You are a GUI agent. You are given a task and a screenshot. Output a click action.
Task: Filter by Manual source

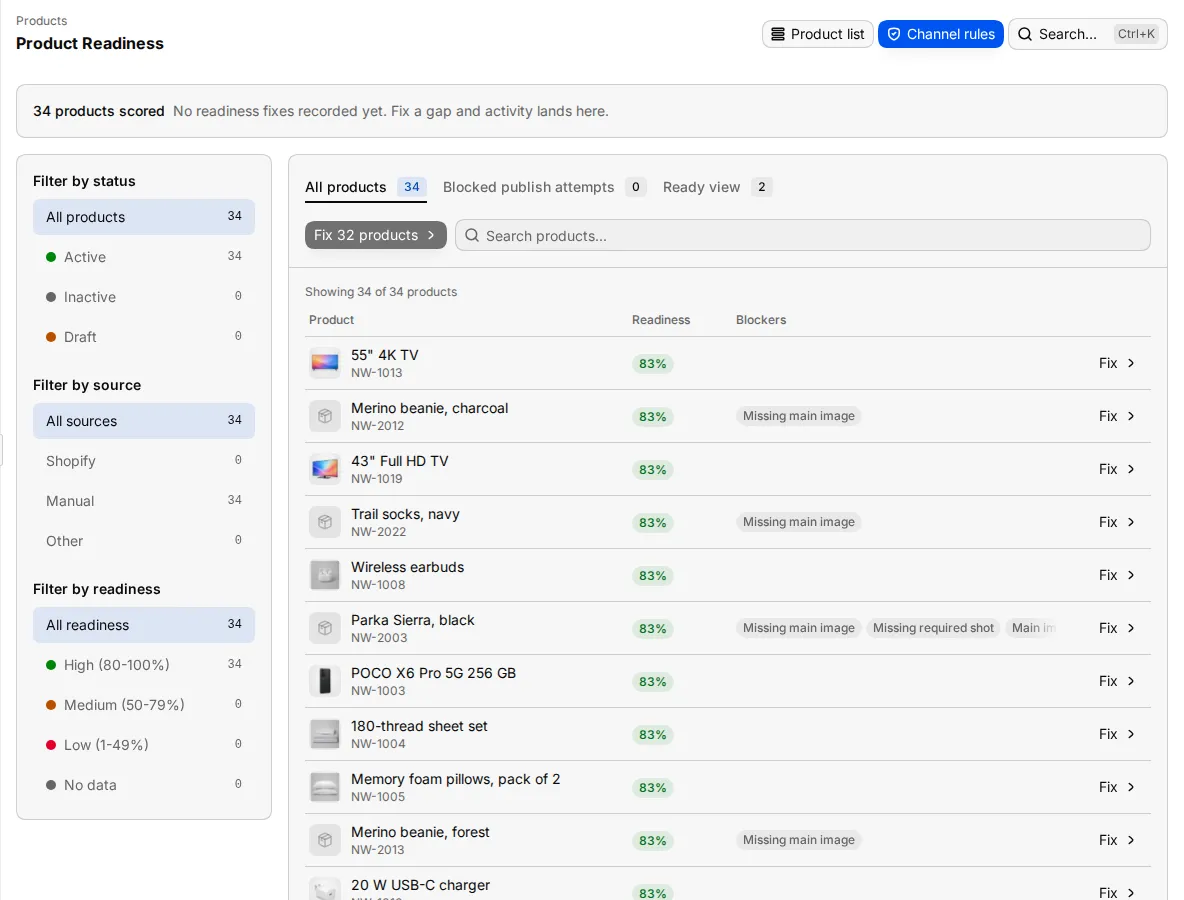(x=143, y=501)
